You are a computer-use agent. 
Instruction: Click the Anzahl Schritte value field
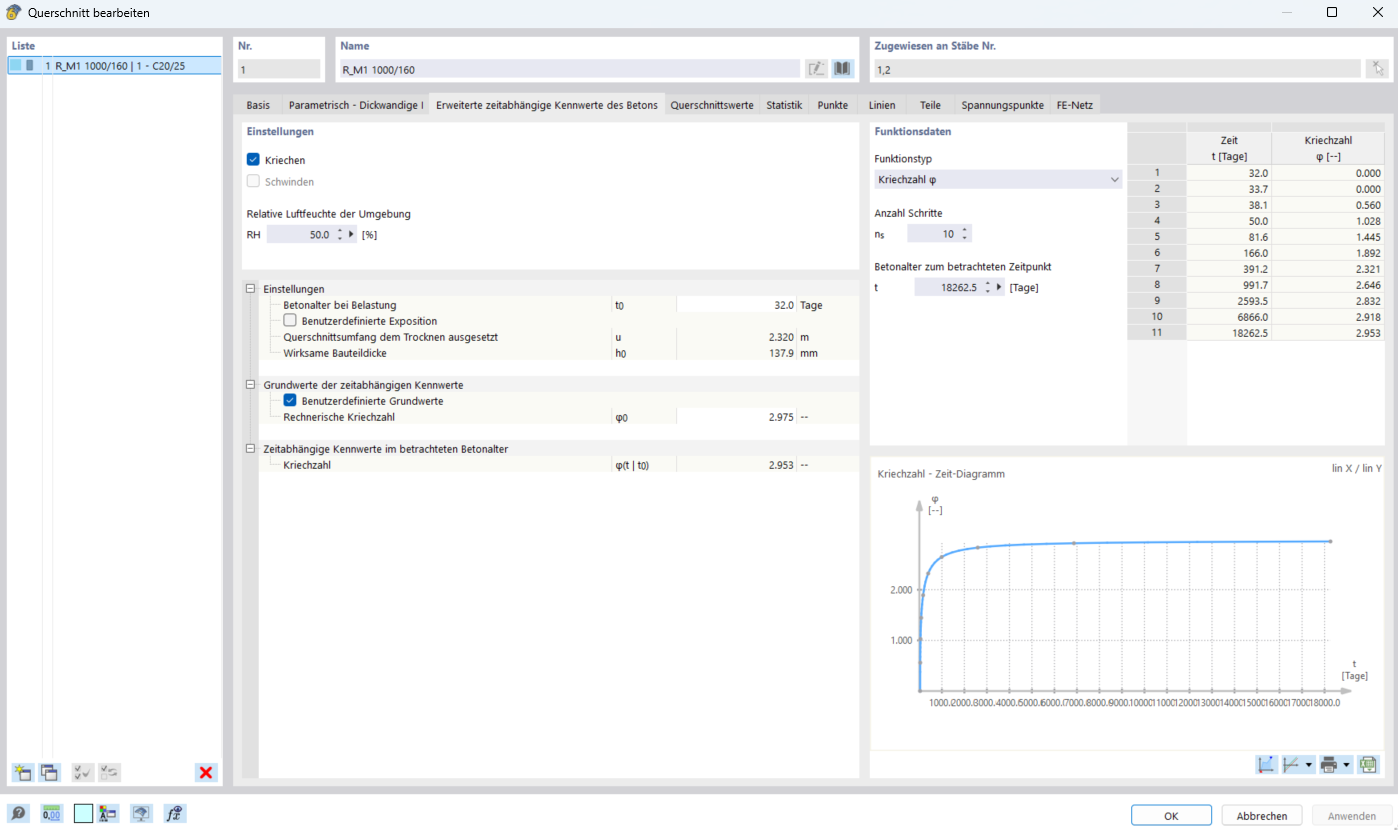(932, 233)
